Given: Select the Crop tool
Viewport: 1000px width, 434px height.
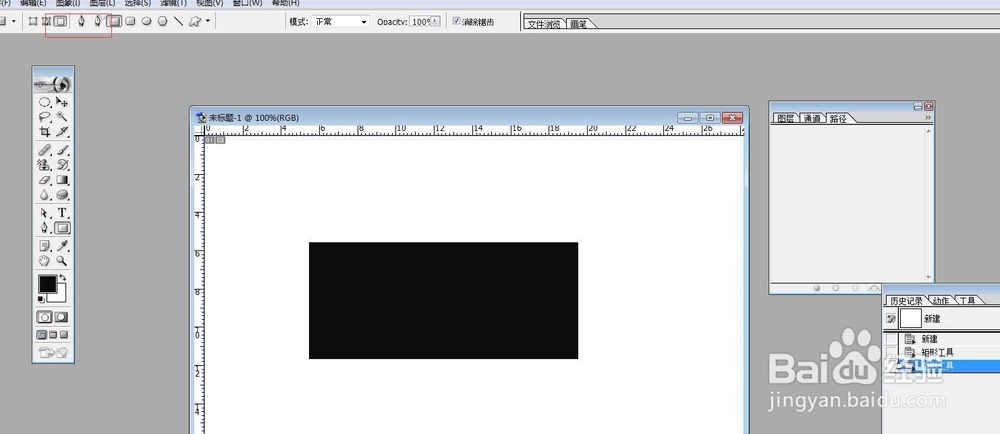Looking at the screenshot, I should pyautogui.click(x=45, y=132).
